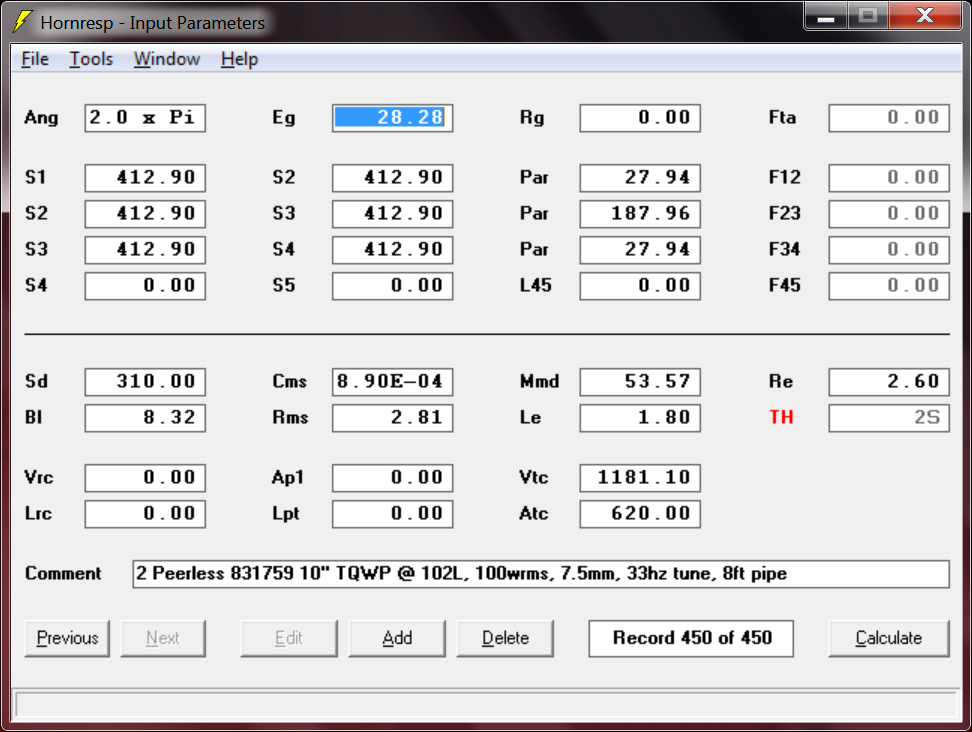
Task: Click the Edit button
Action: 289,638
